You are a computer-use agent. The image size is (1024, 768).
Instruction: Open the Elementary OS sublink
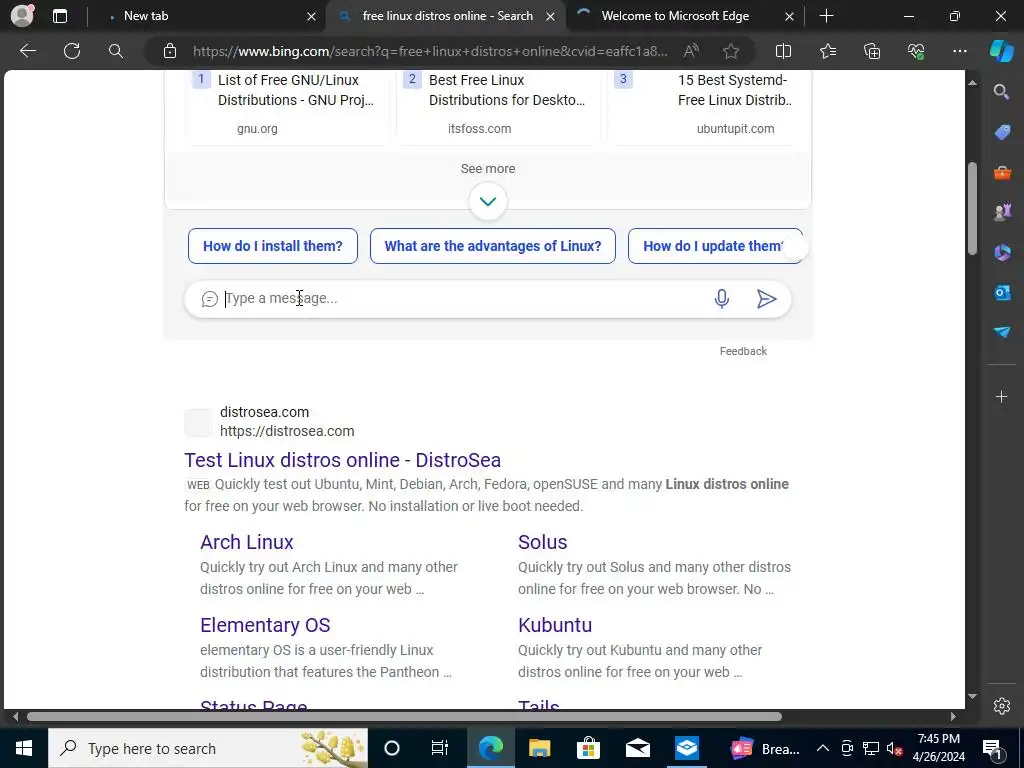[x=265, y=625]
